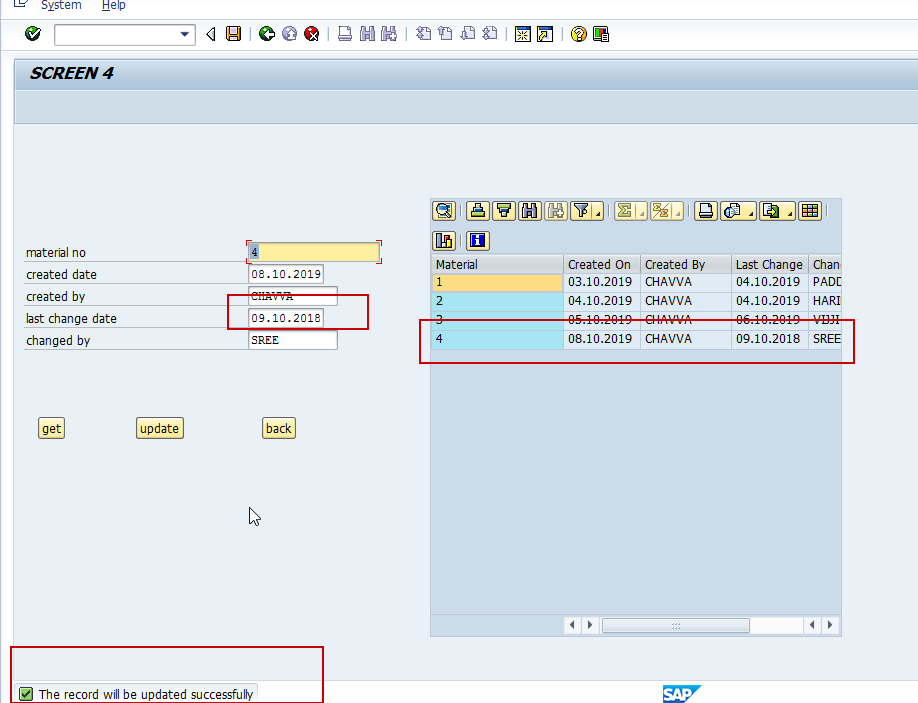Open the Help question mark icon in the toolbar
918x703 pixels.
578,33
